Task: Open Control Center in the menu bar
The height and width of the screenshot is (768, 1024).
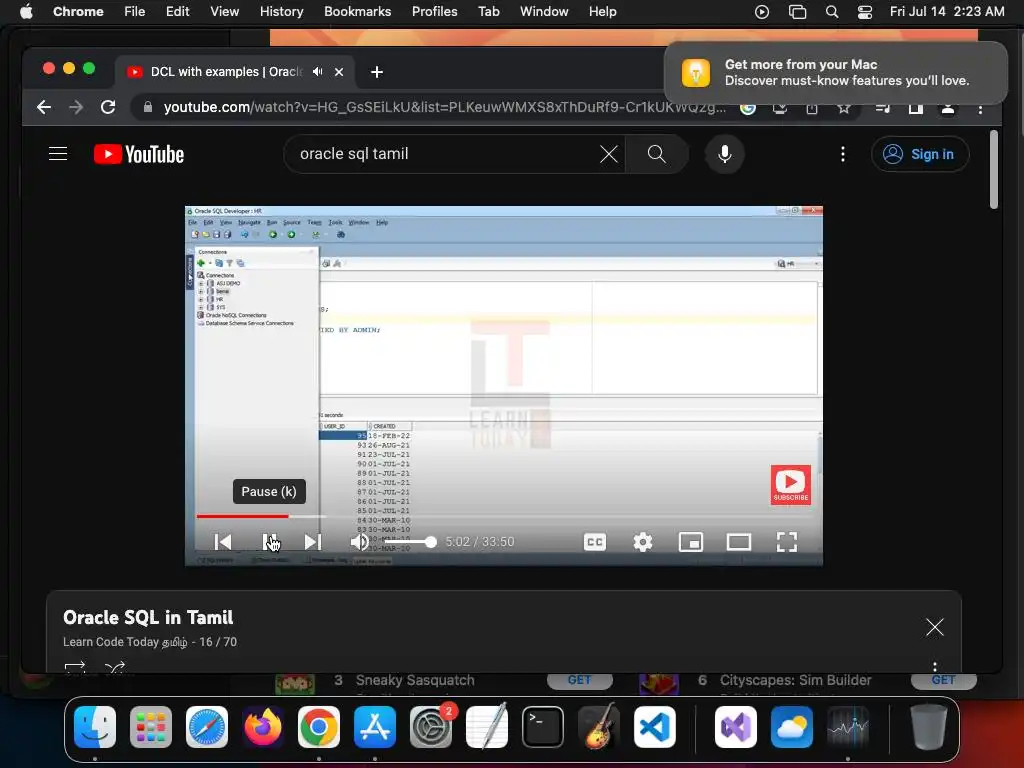Action: click(865, 12)
